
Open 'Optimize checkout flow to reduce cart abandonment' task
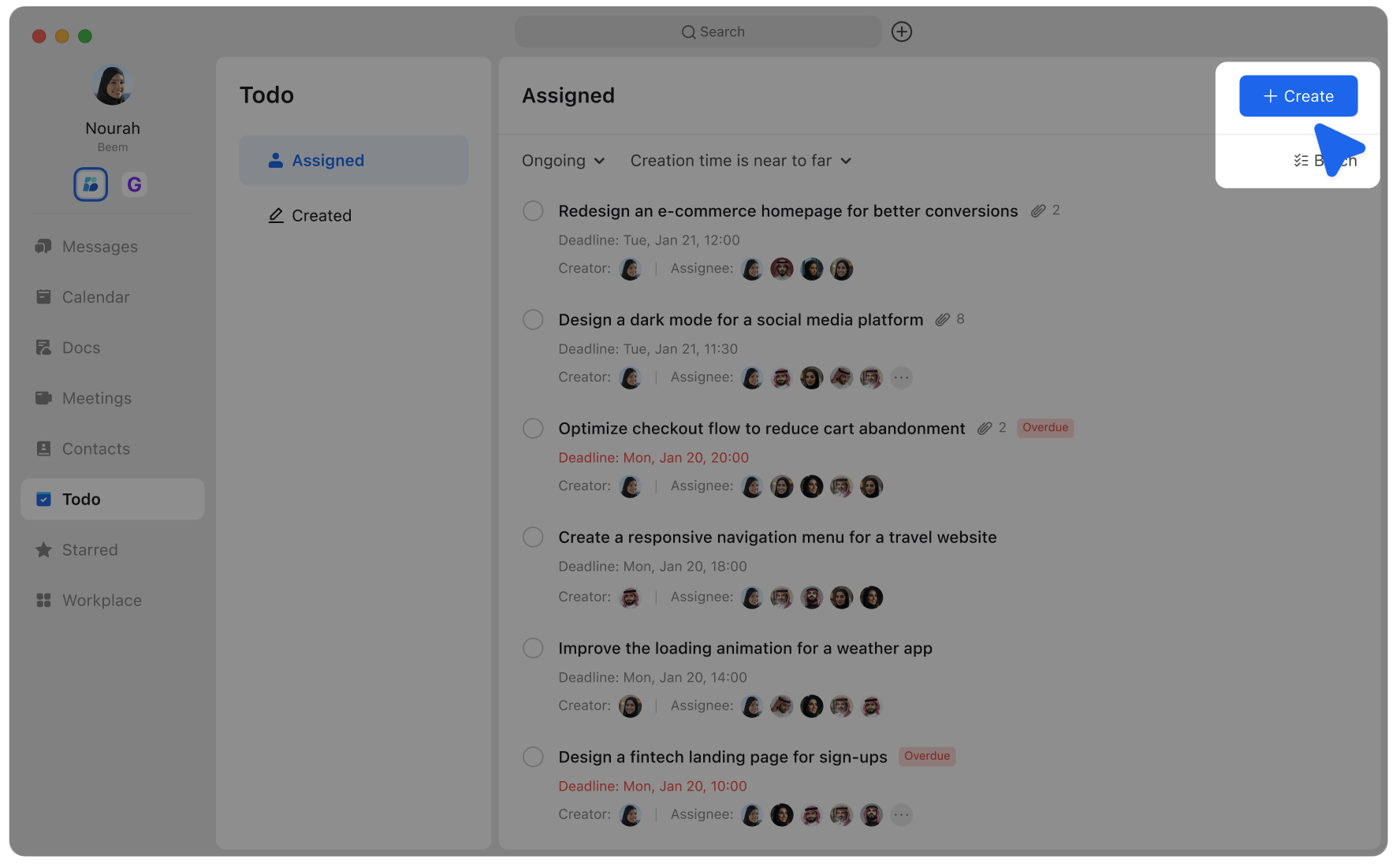(x=761, y=428)
